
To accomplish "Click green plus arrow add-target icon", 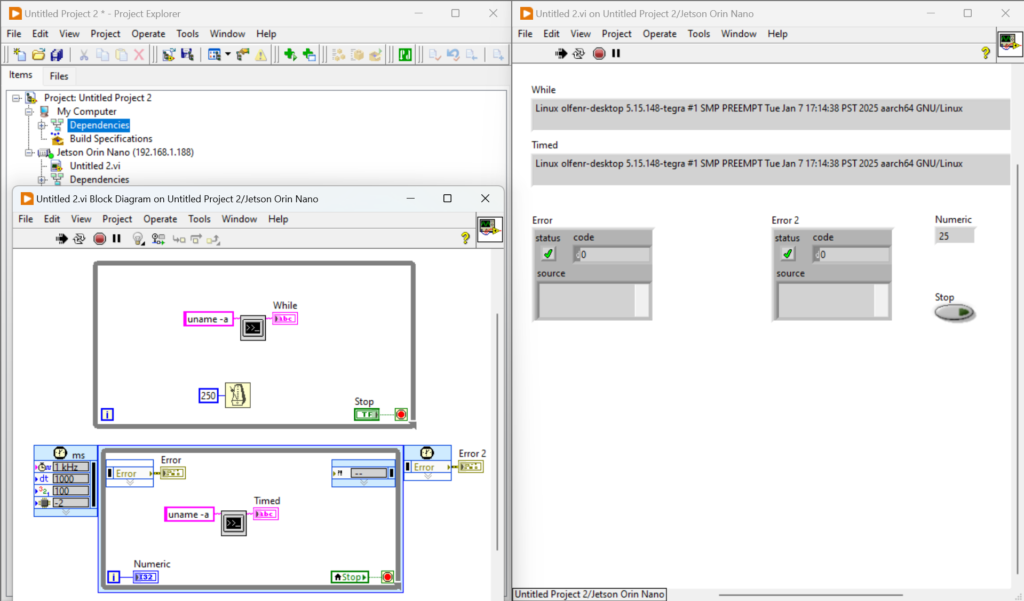I will coord(291,55).
